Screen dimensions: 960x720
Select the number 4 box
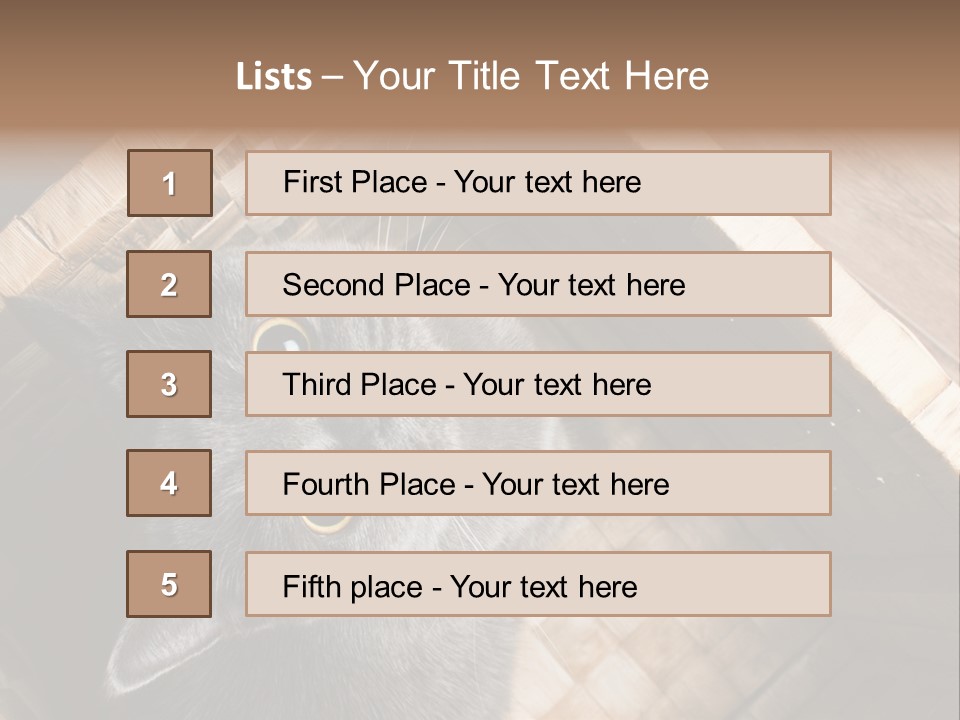click(169, 483)
